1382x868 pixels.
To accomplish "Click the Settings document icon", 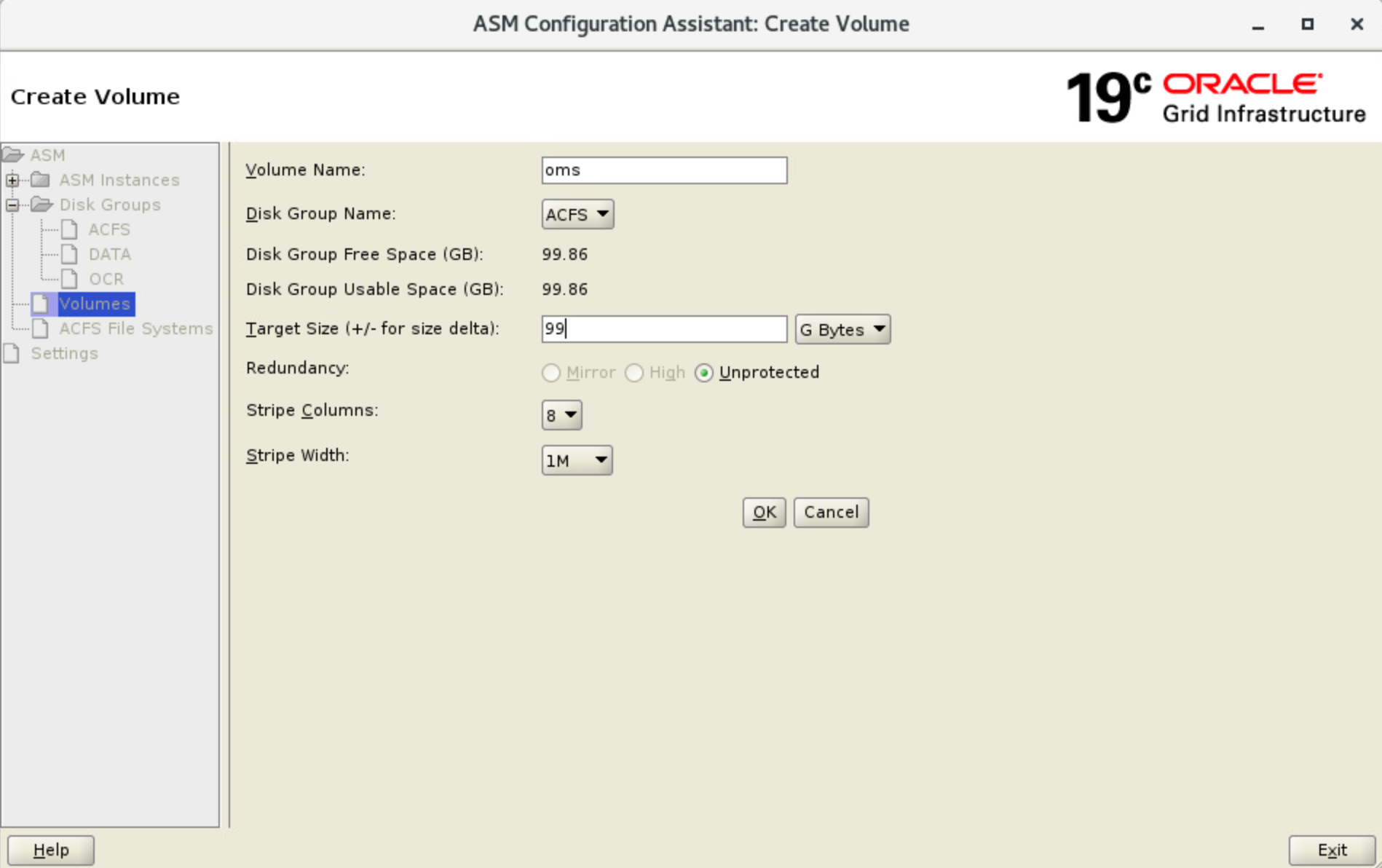I will [12, 353].
